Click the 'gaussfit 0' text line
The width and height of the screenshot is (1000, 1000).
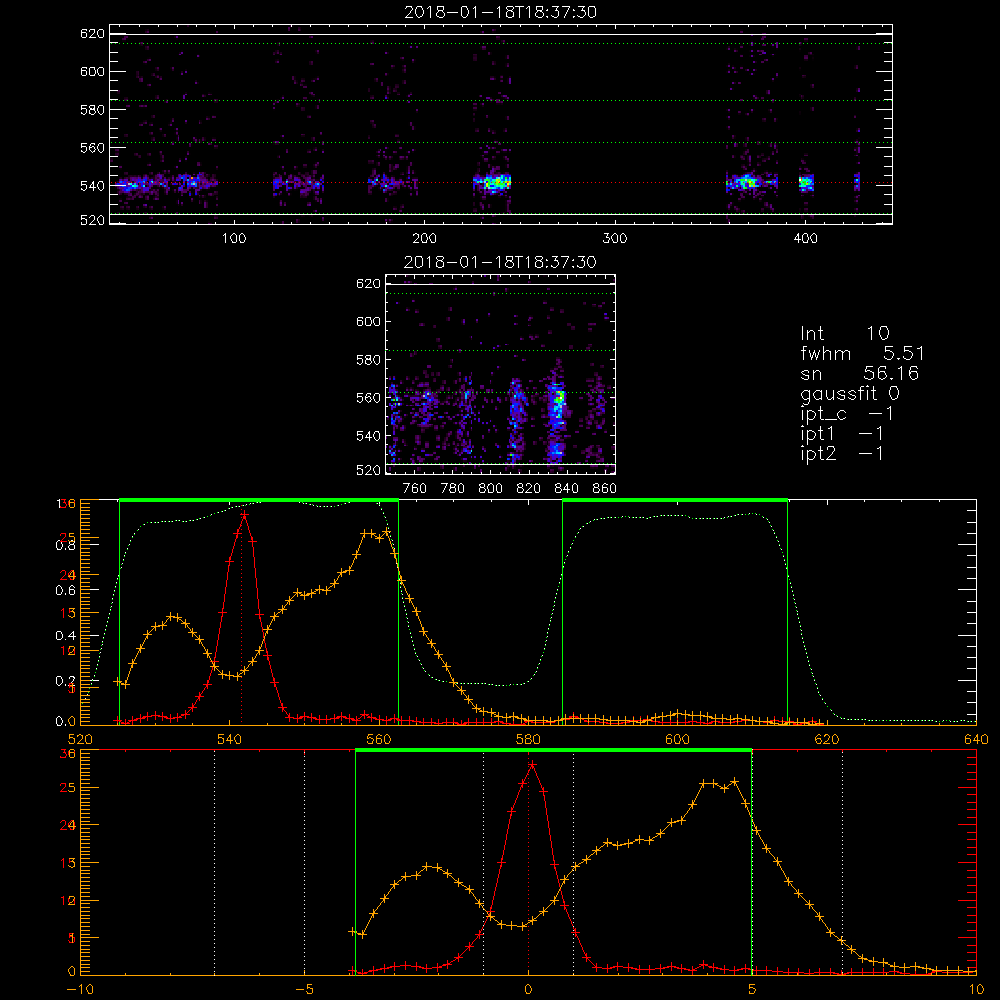(849, 393)
